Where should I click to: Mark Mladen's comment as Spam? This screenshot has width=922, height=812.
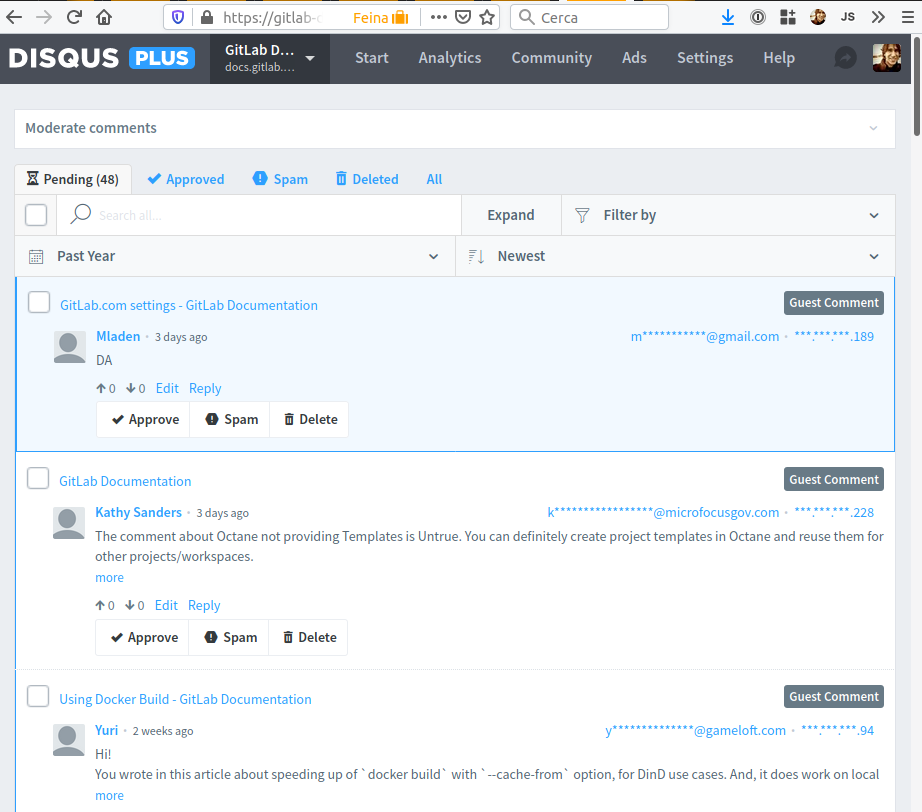(x=230, y=419)
